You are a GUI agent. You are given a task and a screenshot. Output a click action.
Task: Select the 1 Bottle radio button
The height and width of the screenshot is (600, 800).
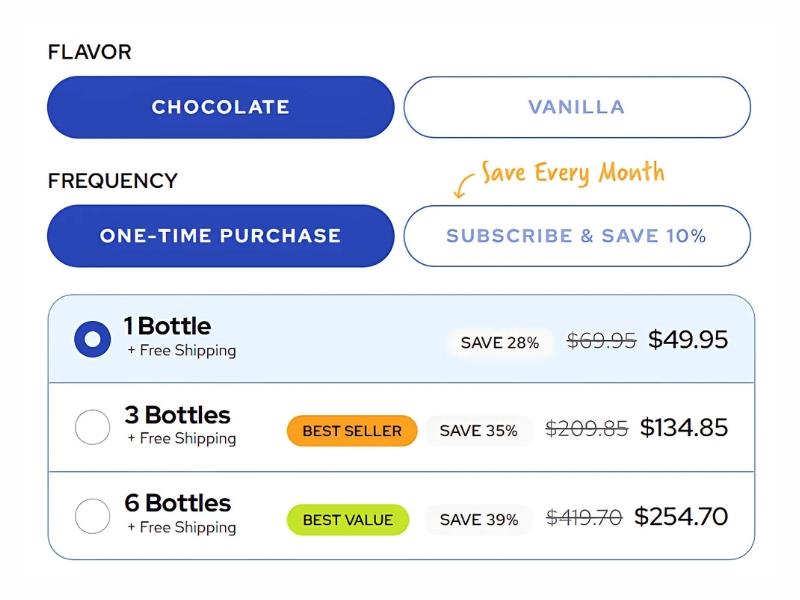[93, 339]
